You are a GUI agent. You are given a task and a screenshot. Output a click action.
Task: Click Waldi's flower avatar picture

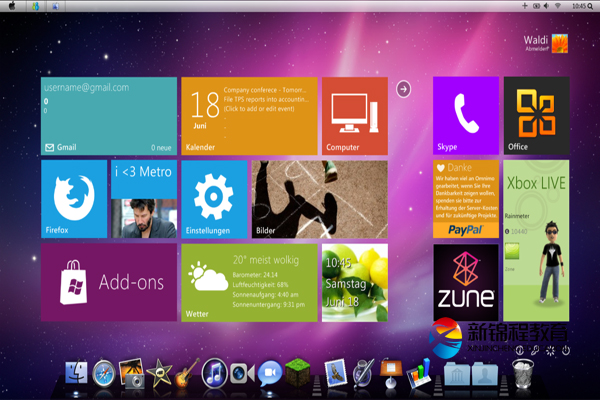[x=560, y=43]
